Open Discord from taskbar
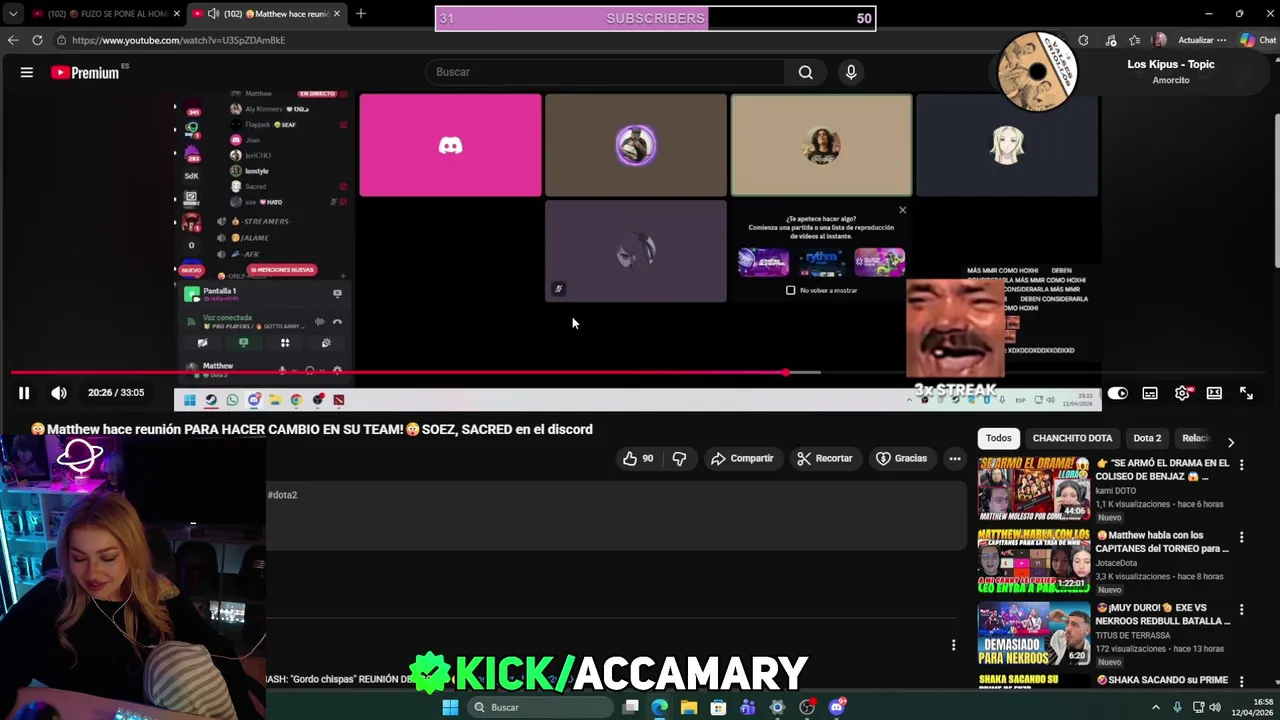The height and width of the screenshot is (720, 1280). (837, 707)
